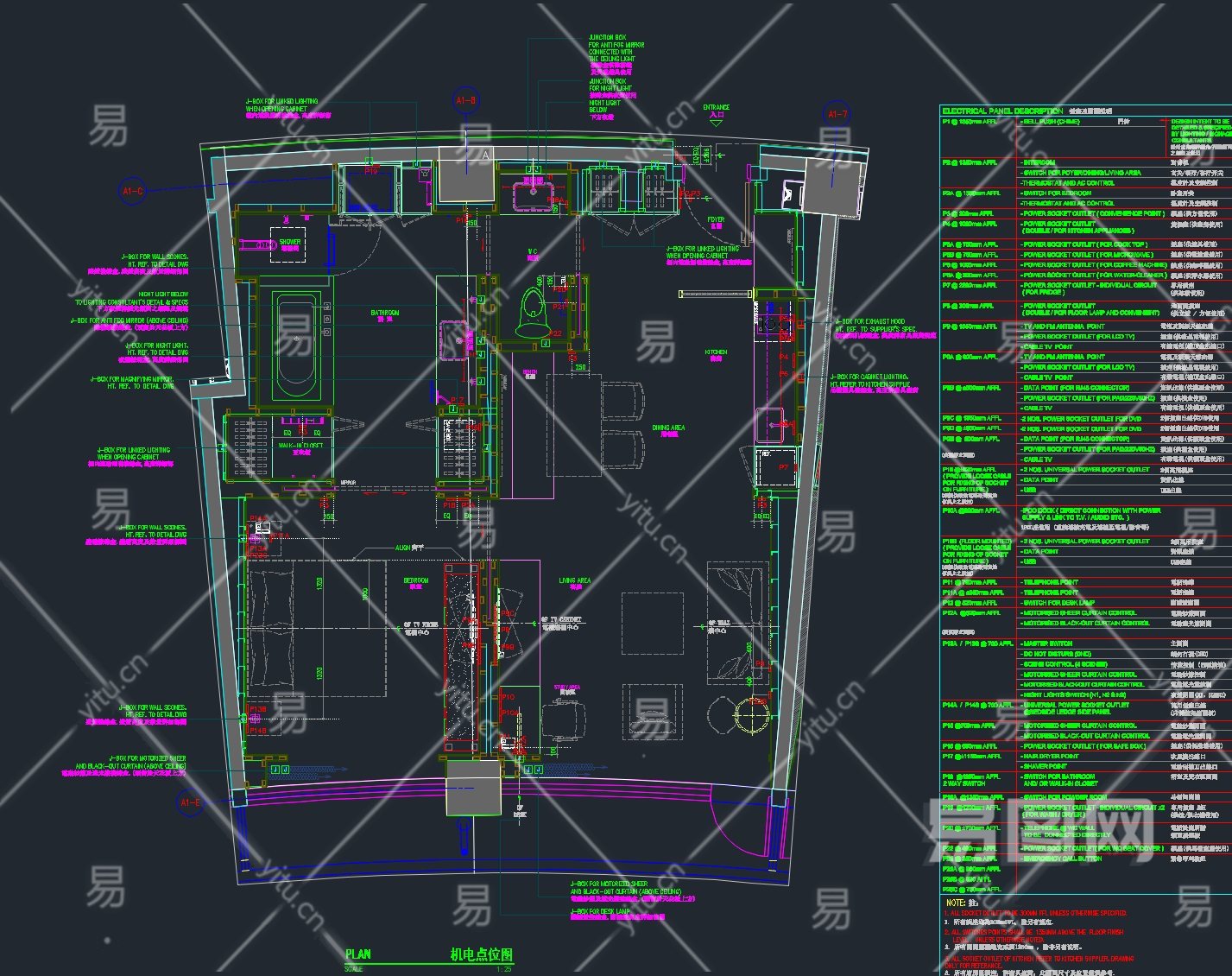Viewport: 1232px width, 976px height.
Task: Select the A1-C section marker circle
Action: pos(133,190)
